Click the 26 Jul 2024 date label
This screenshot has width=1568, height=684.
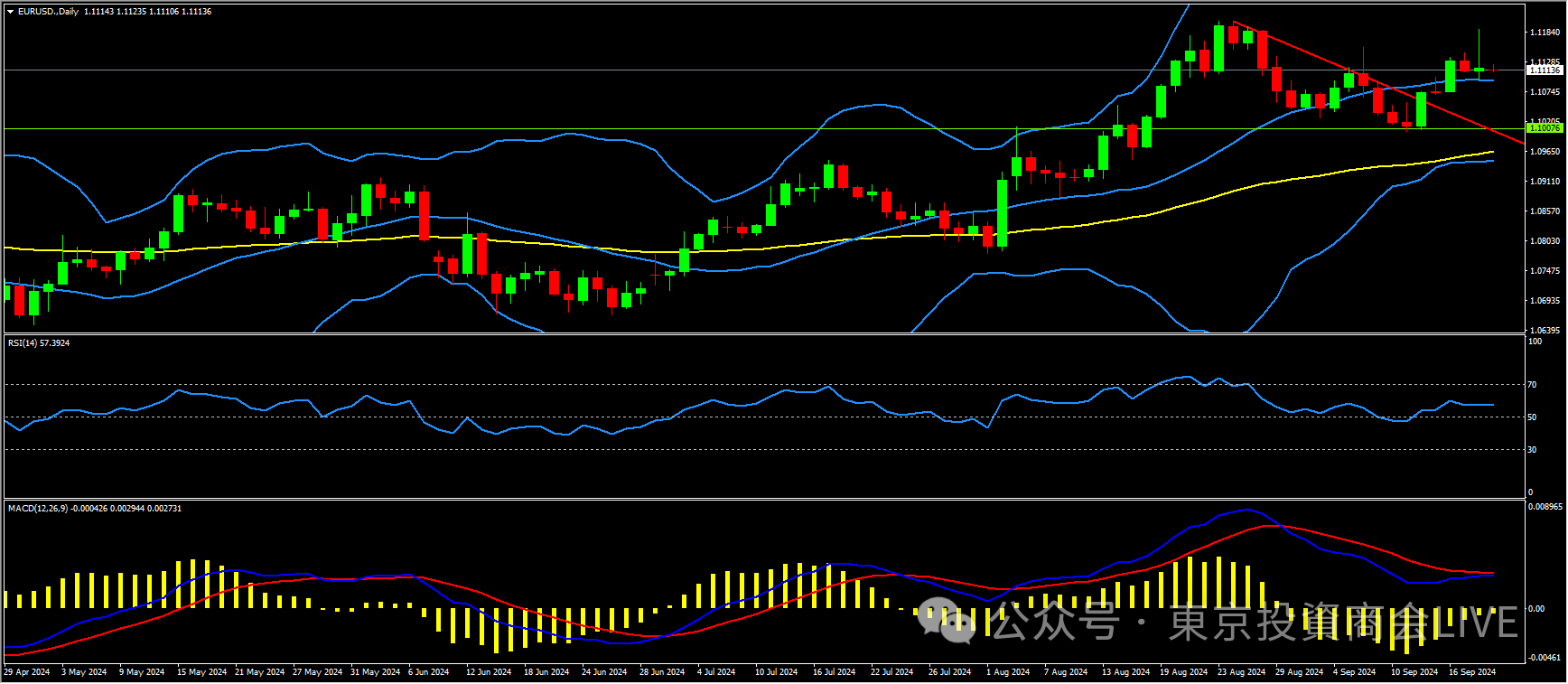coord(950,672)
